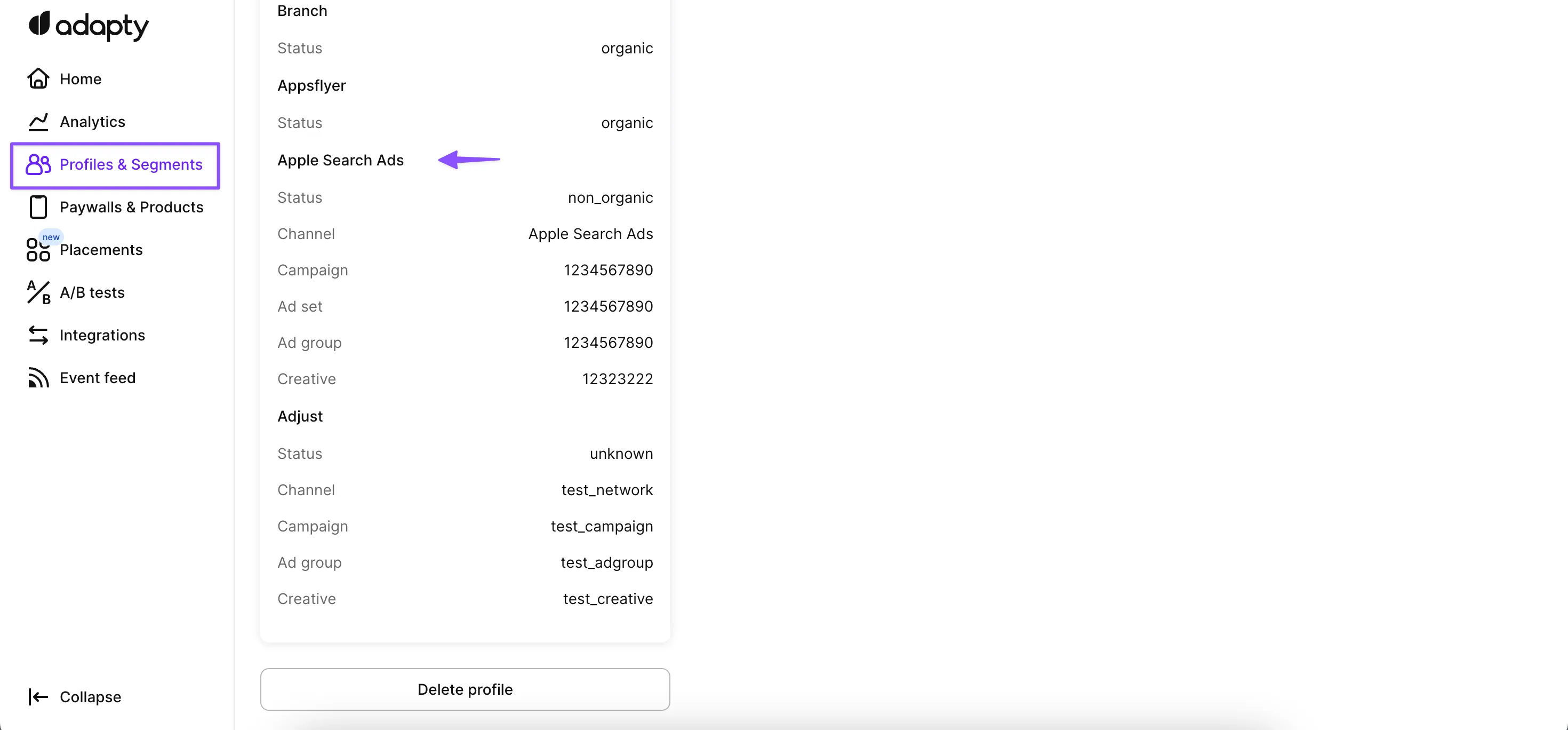The height and width of the screenshot is (730, 1568).
Task: Collapse the sidebar via Collapse label
Action: pos(90,697)
